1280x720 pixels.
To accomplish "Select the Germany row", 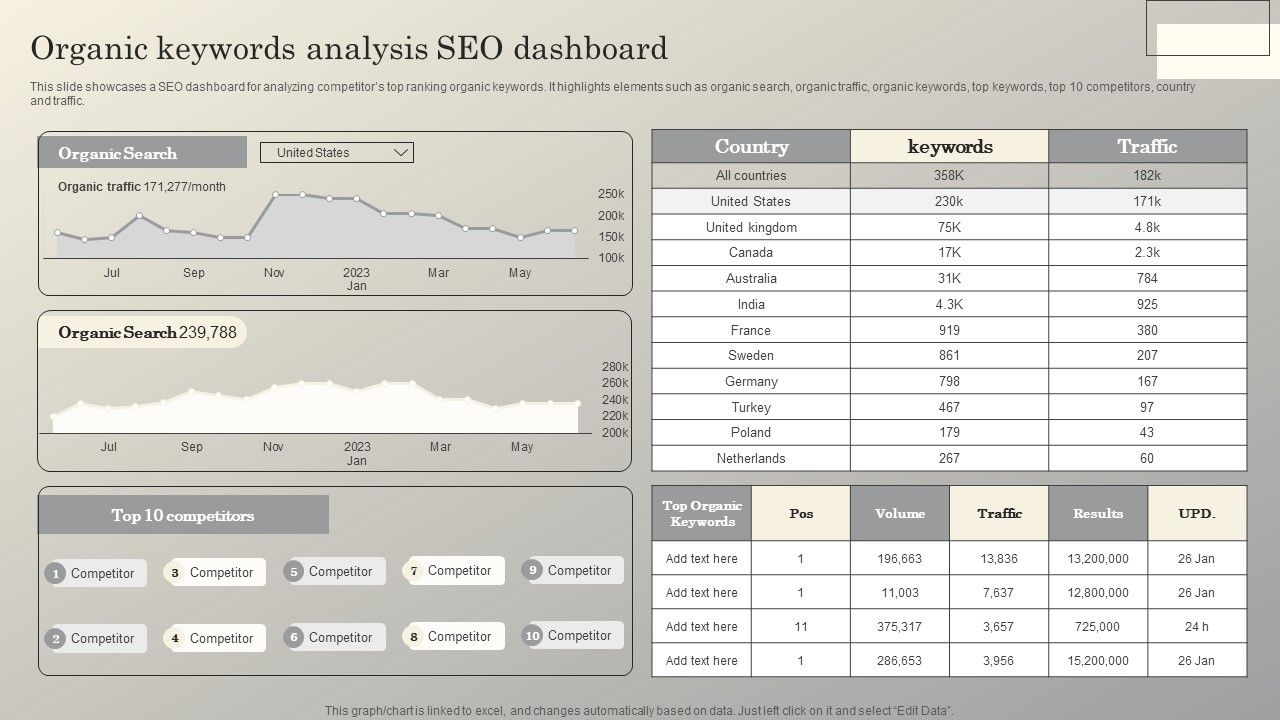I will (x=949, y=381).
